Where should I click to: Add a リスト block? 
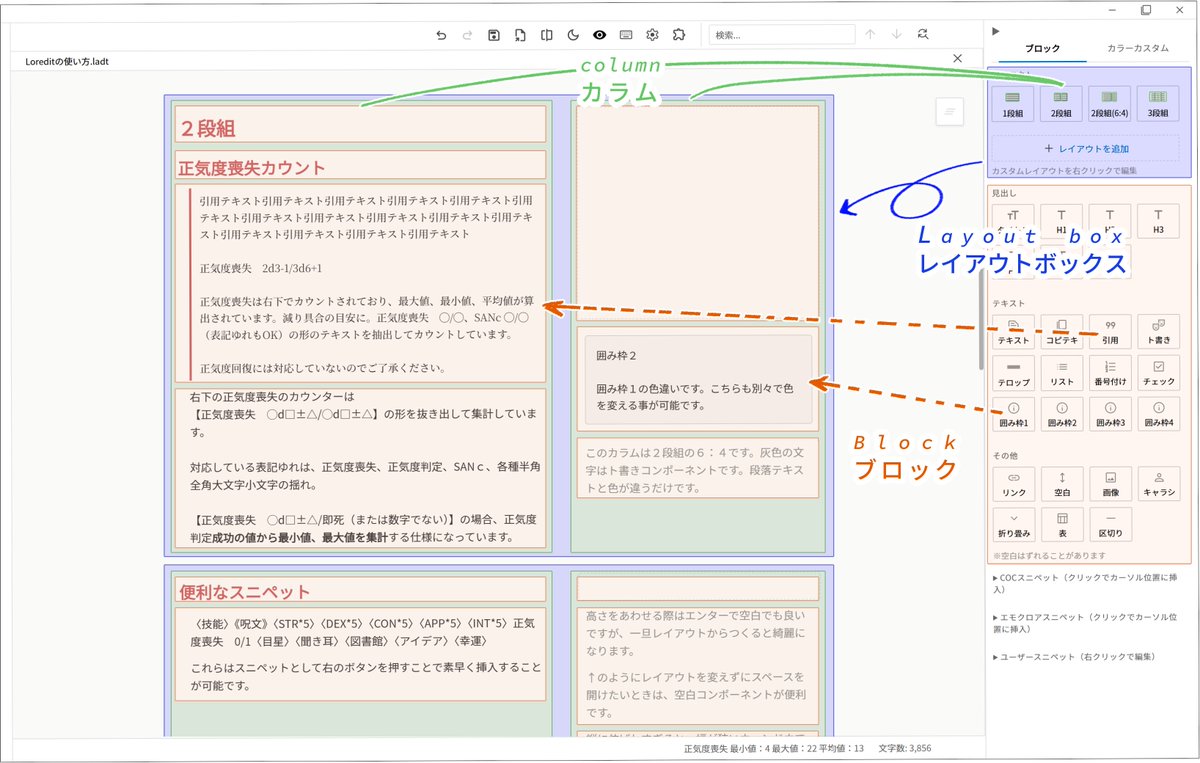pos(1061,373)
